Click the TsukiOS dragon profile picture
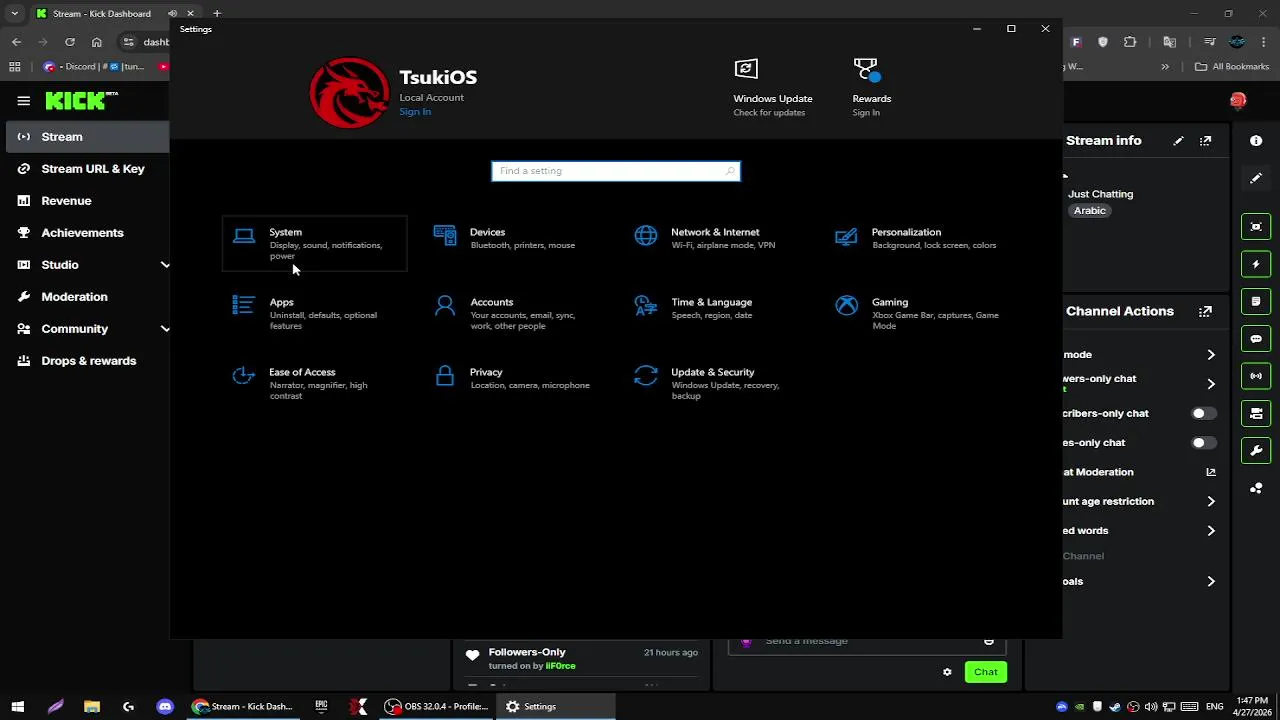Screen dimensions: 1280x720 pyautogui.click(x=350, y=93)
